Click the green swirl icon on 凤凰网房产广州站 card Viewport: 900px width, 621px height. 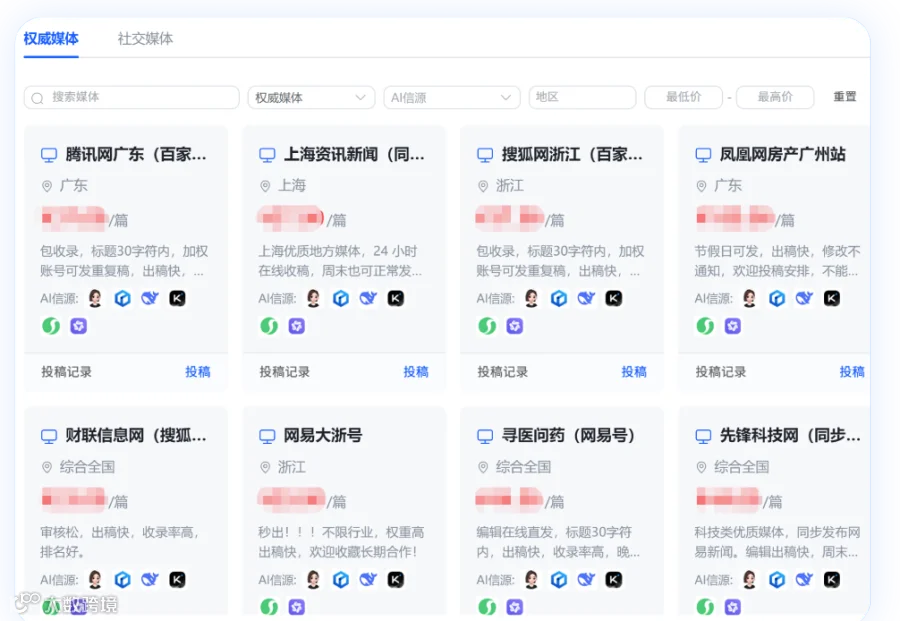click(705, 326)
